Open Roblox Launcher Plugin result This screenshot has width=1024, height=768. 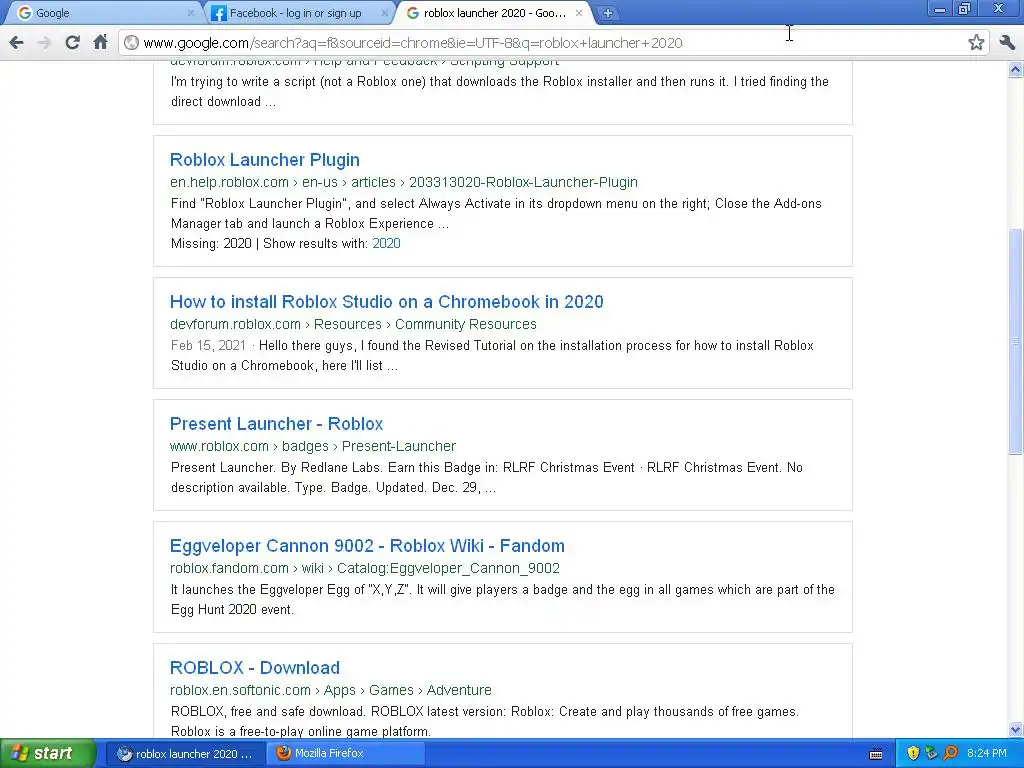click(x=264, y=160)
